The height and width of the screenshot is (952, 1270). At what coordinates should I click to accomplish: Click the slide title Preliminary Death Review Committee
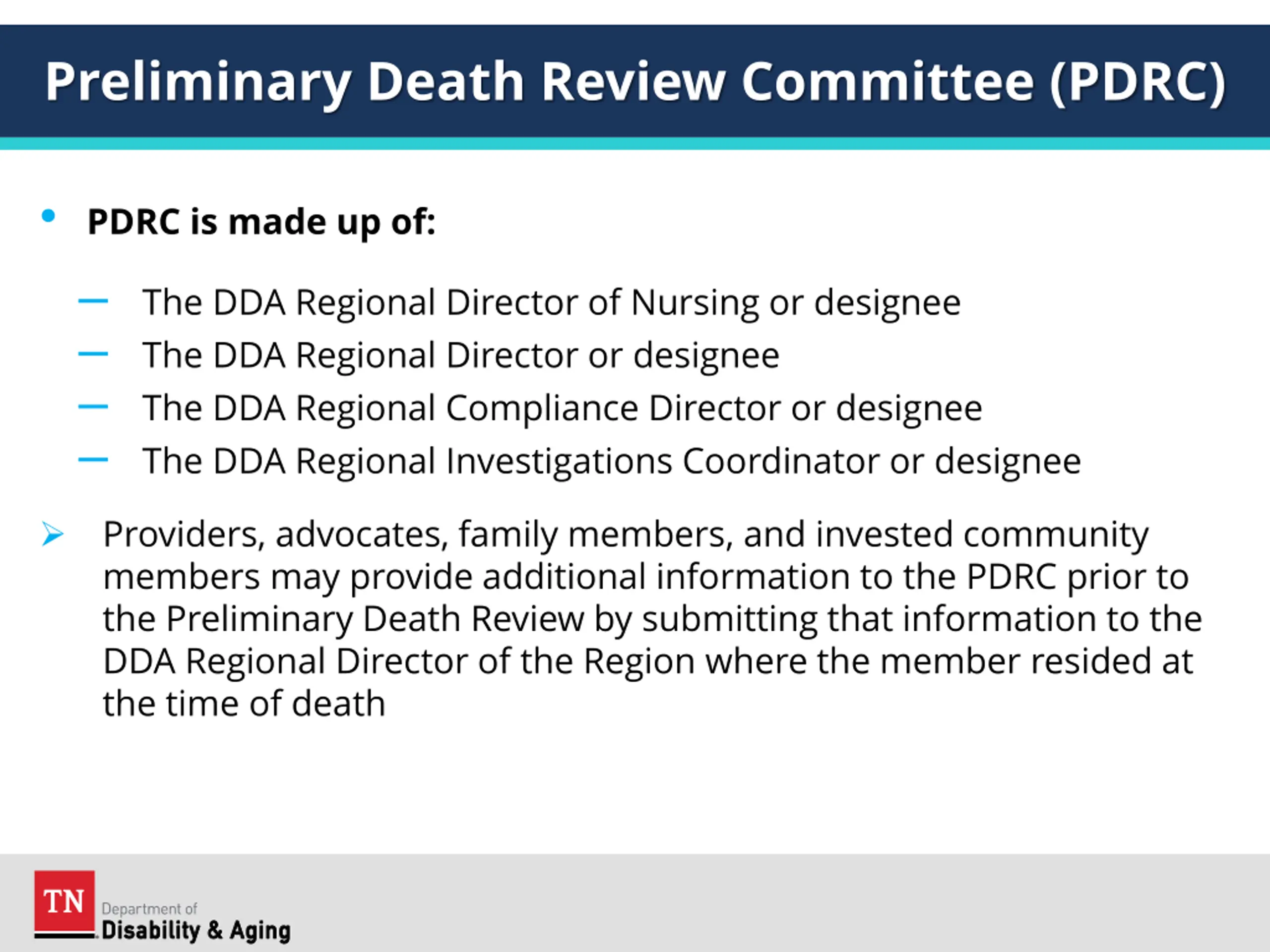pyautogui.click(x=545, y=81)
